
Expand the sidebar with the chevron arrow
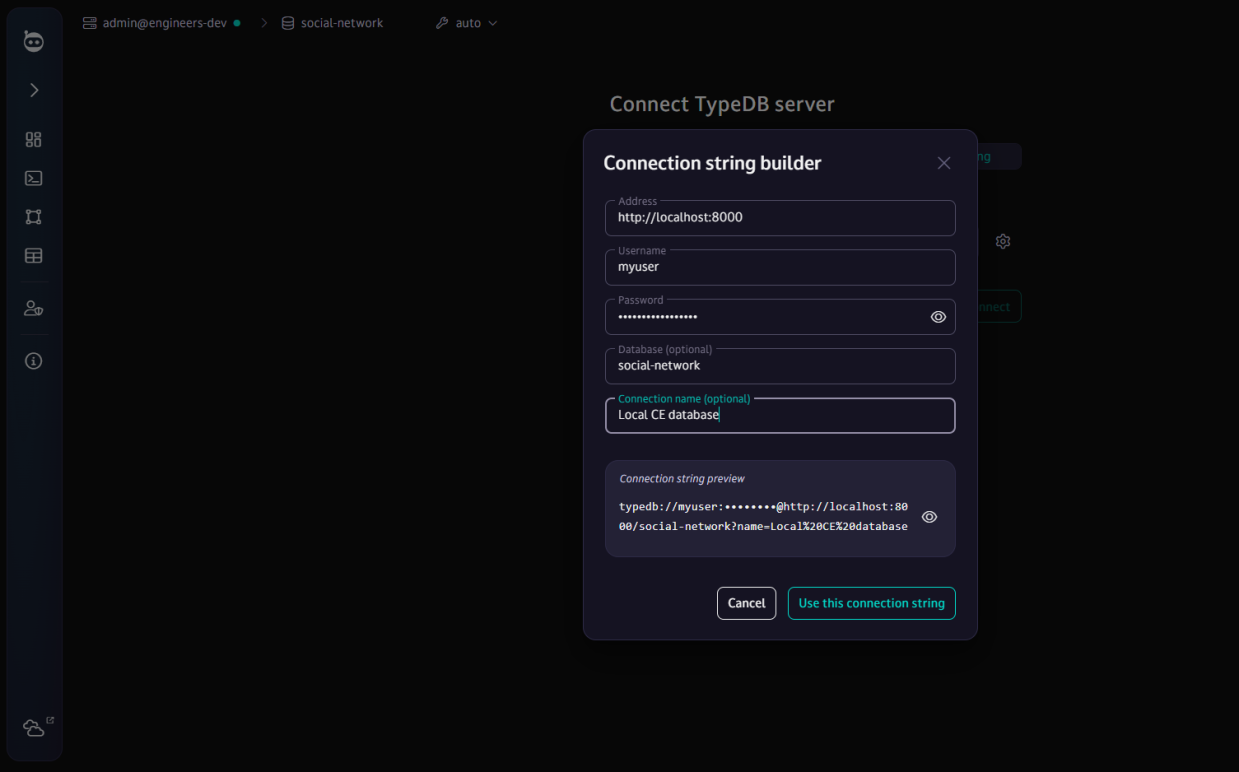(x=34, y=90)
